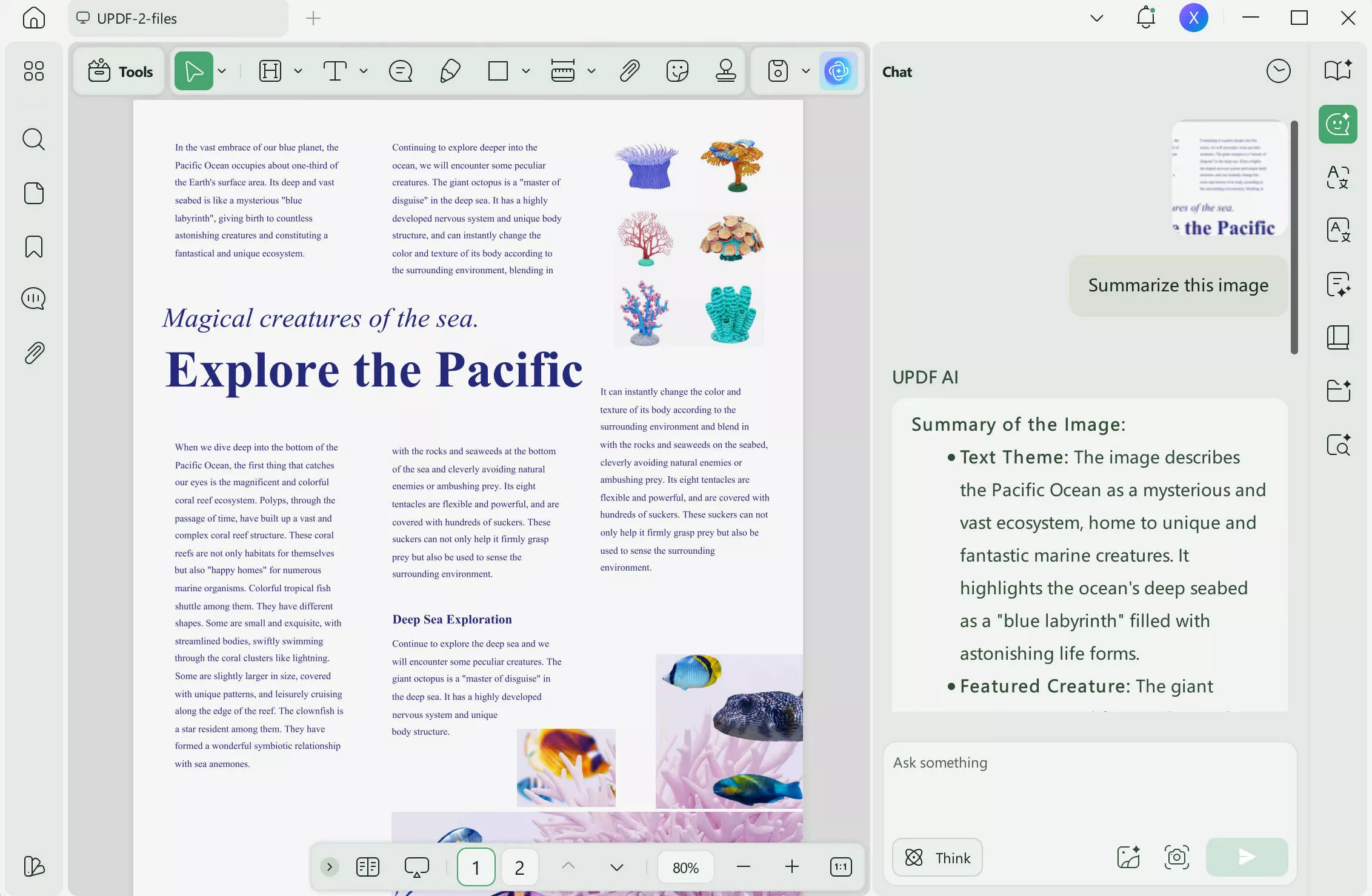The image size is (1372, 896).
Task: Toggle the UPDF AI panel button
Action: point(838,71)
